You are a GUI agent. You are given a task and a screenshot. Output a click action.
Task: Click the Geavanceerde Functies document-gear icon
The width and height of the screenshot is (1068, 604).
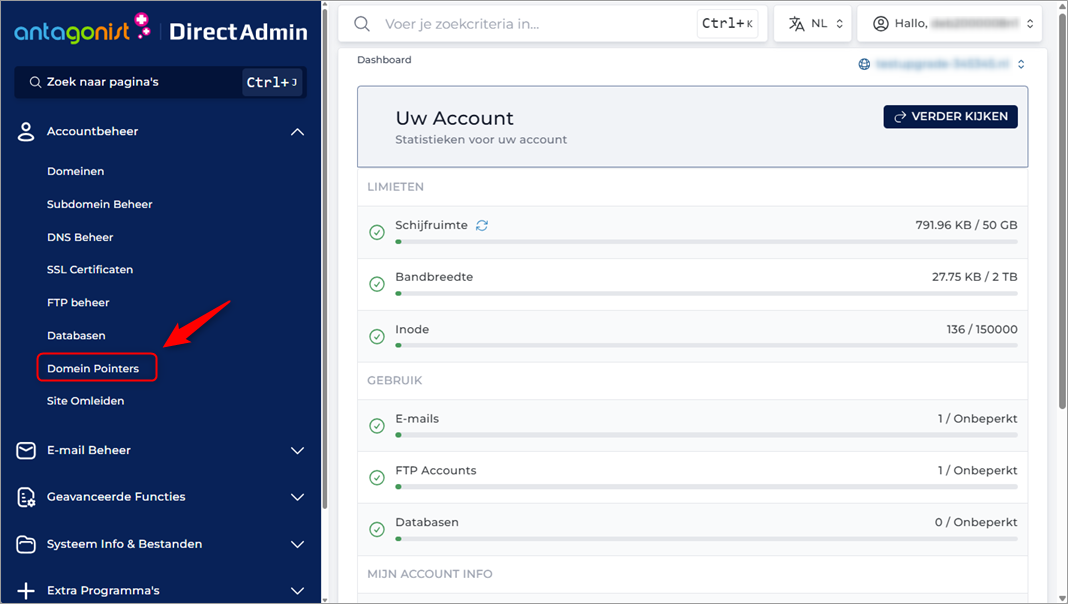pyautogui.click(x=26, y=497)
